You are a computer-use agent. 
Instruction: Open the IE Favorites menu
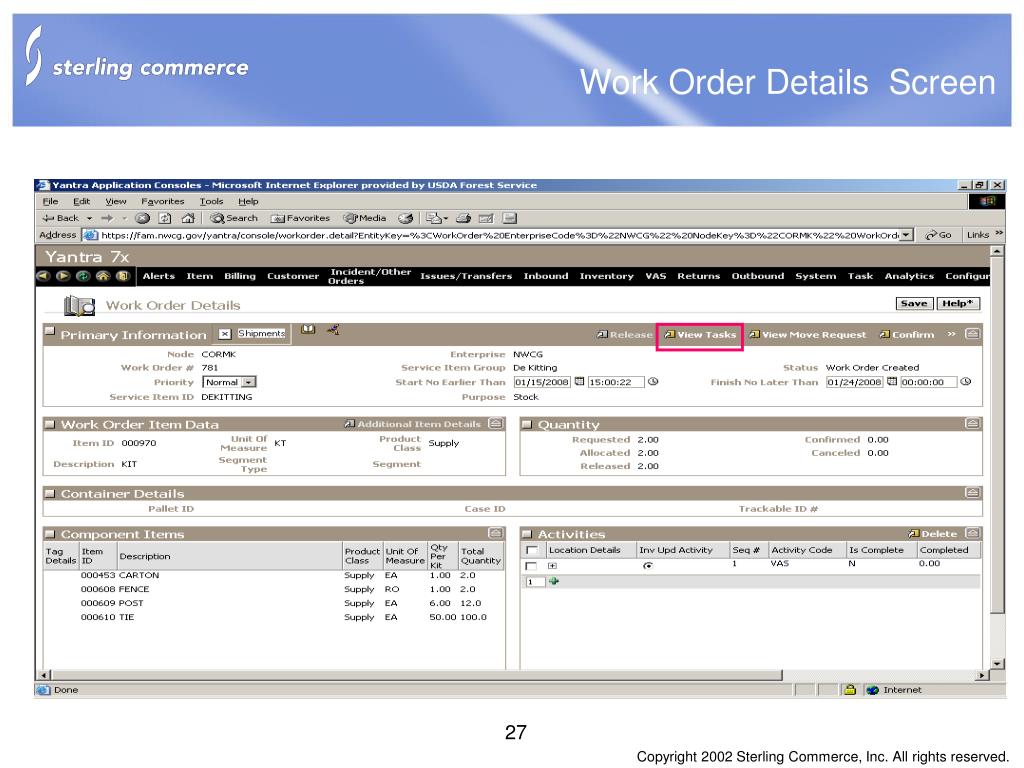click(x=163, y=201)
